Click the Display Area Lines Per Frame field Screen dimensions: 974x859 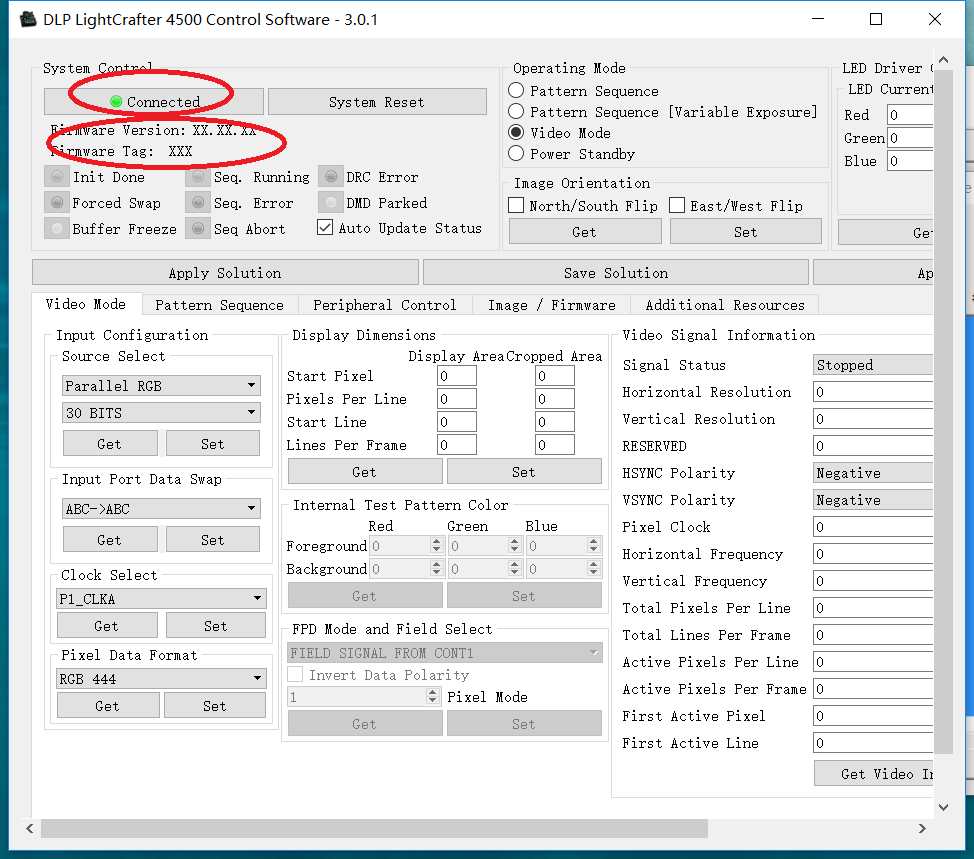coord(457,445)
